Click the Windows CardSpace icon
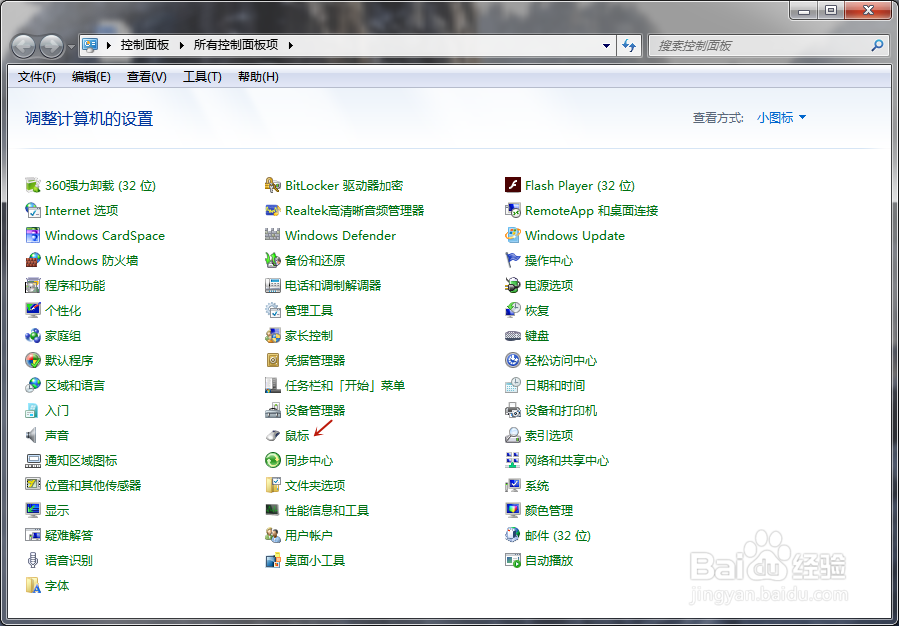Viewport: 899px width, 626px height. click(33, 236)
